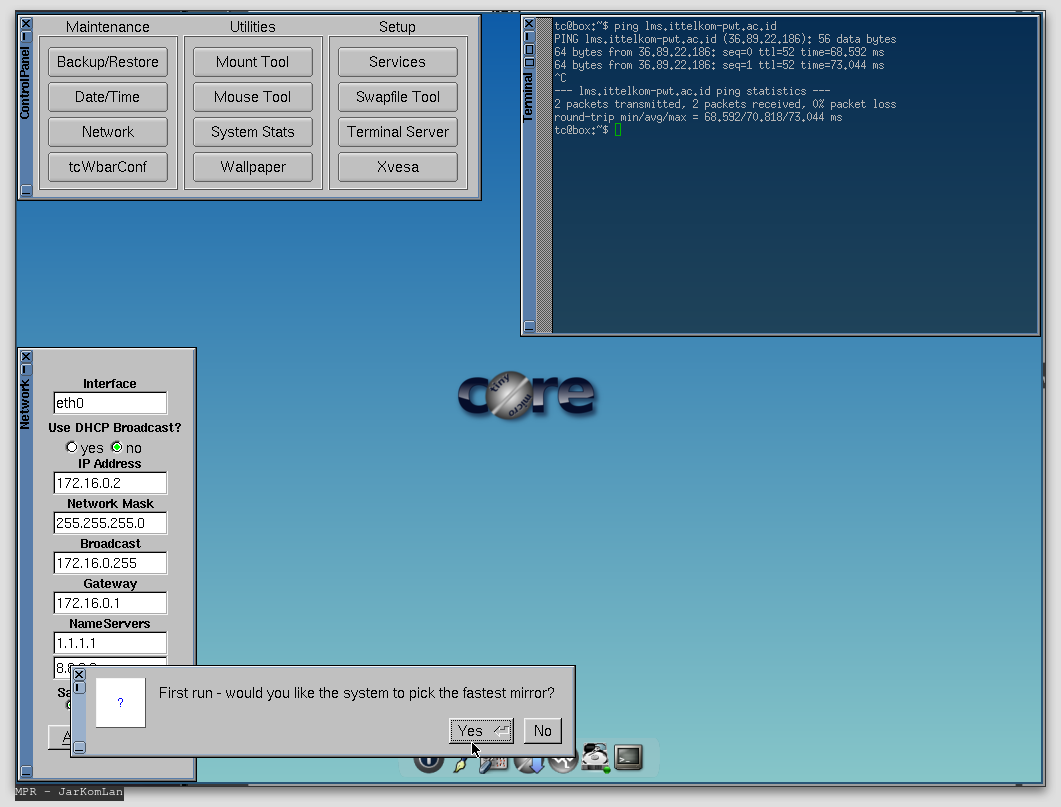Click Yes to pick the fastest mirror
This screenshot has height=807, width=1061.
pyautogui.click(x=481, y=731)
